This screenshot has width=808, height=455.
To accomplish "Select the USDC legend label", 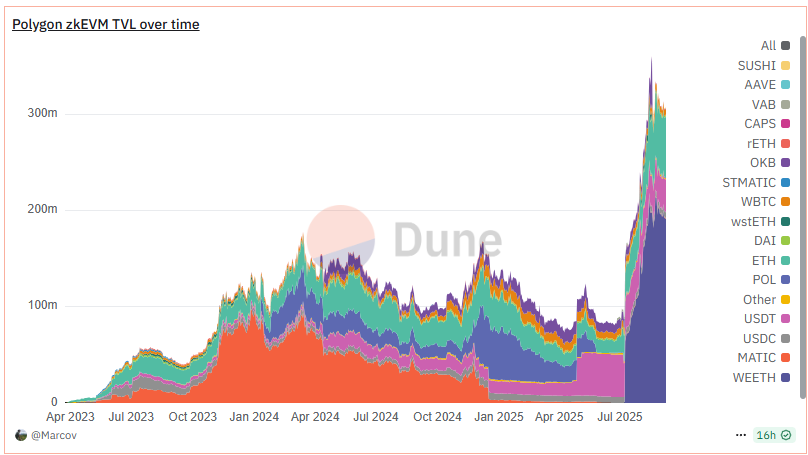I will (x=759, y=339).
